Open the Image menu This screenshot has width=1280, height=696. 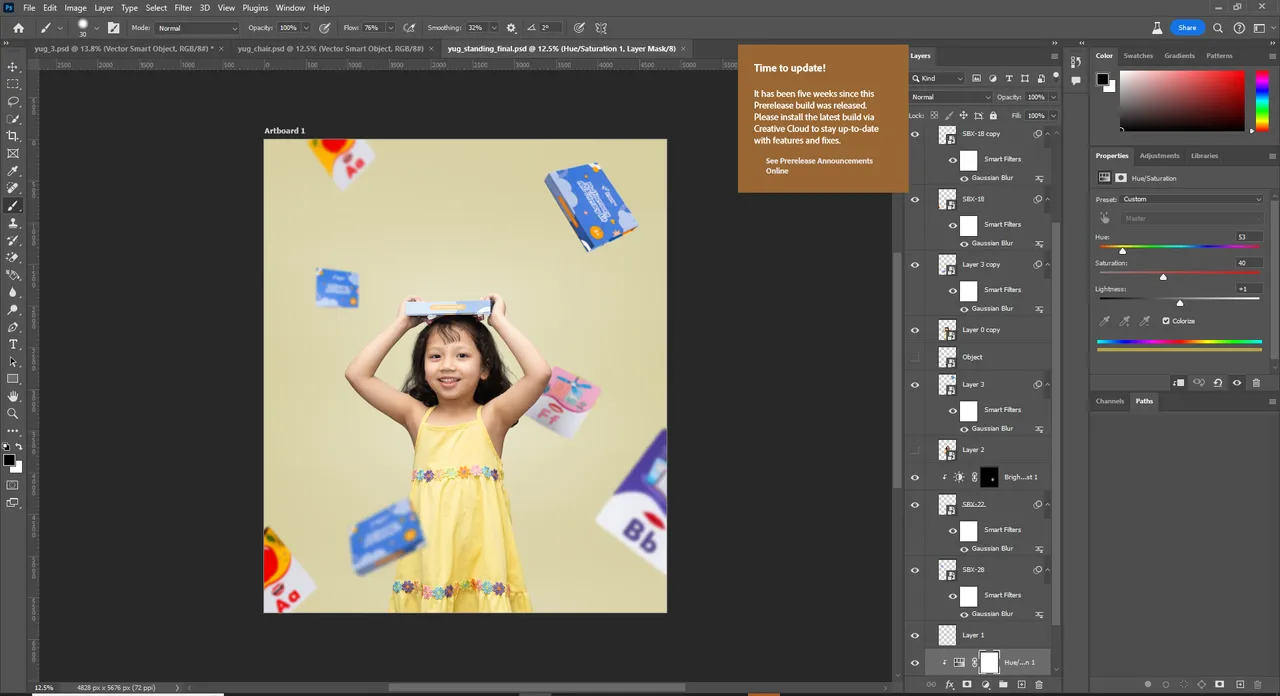(76, 8)
